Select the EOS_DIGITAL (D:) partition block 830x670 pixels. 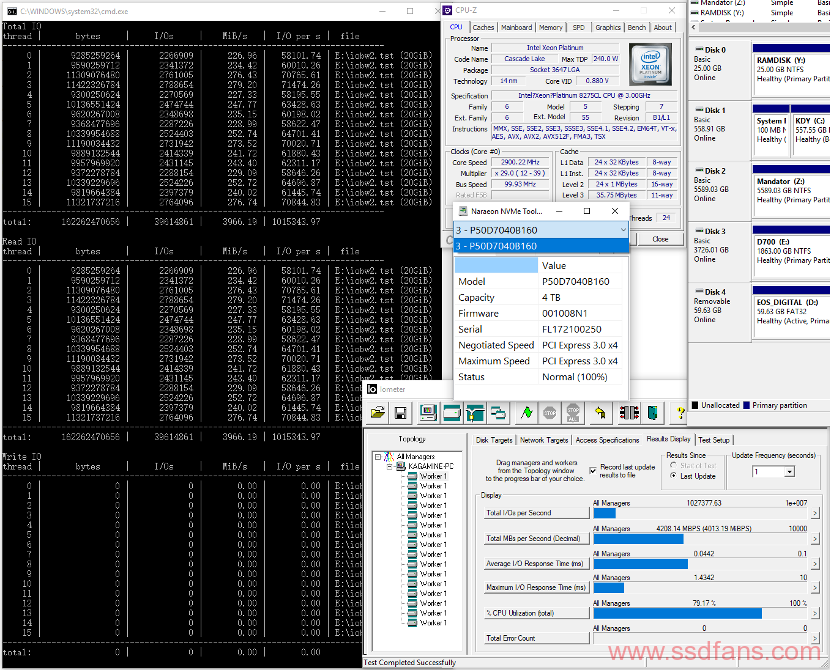791,312
